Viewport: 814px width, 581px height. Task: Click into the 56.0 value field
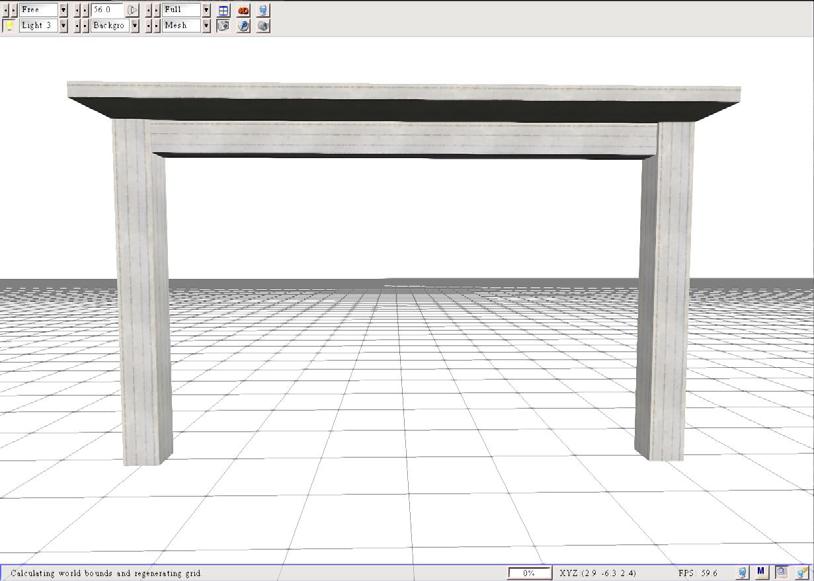[x=107, y=10]
